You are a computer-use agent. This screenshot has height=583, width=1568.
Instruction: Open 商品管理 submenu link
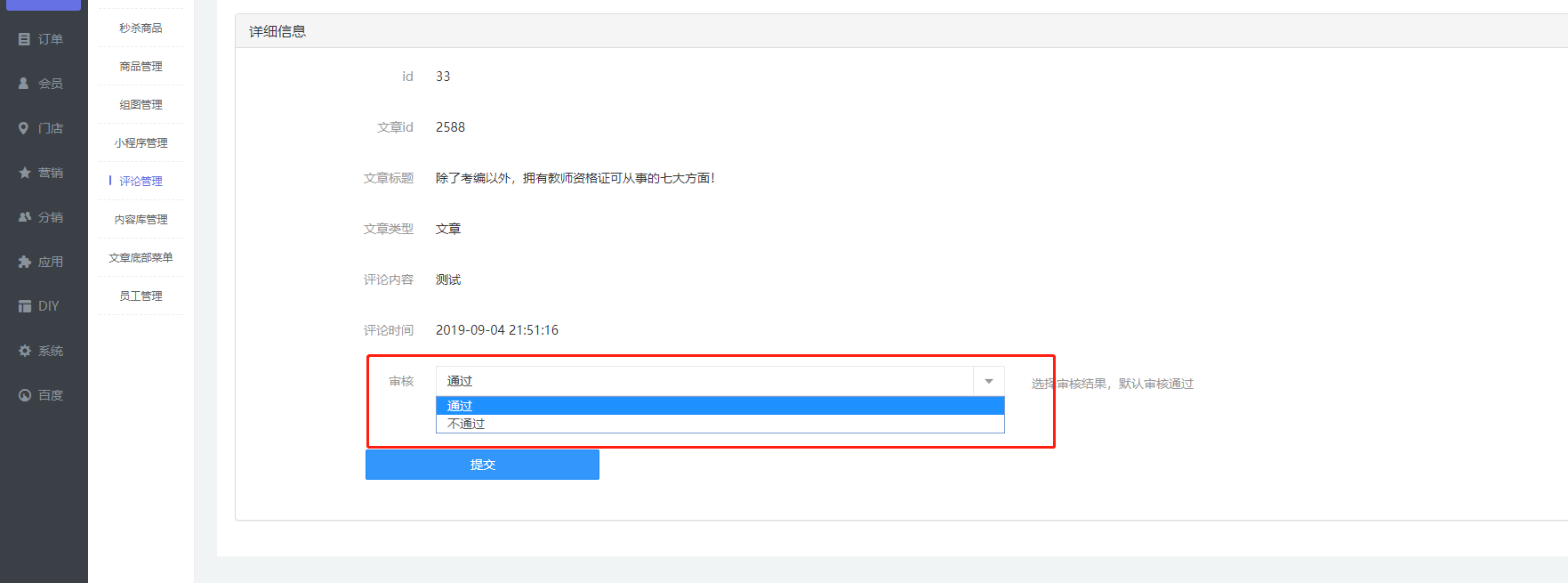(141, 66)
